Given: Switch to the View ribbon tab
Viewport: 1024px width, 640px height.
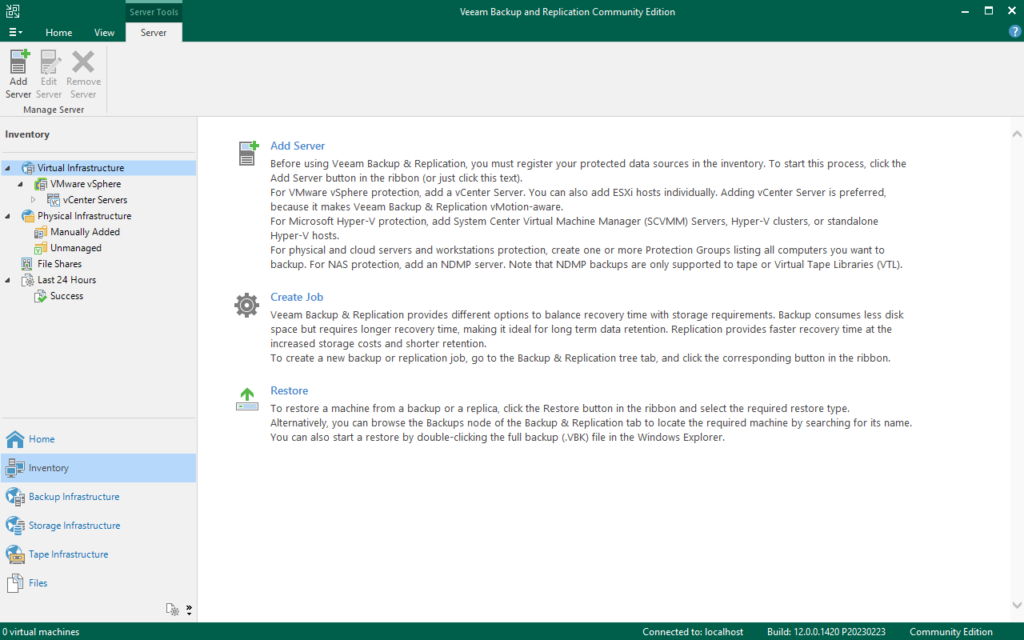Looking at the screenshot, I should [x=104, y=32].
